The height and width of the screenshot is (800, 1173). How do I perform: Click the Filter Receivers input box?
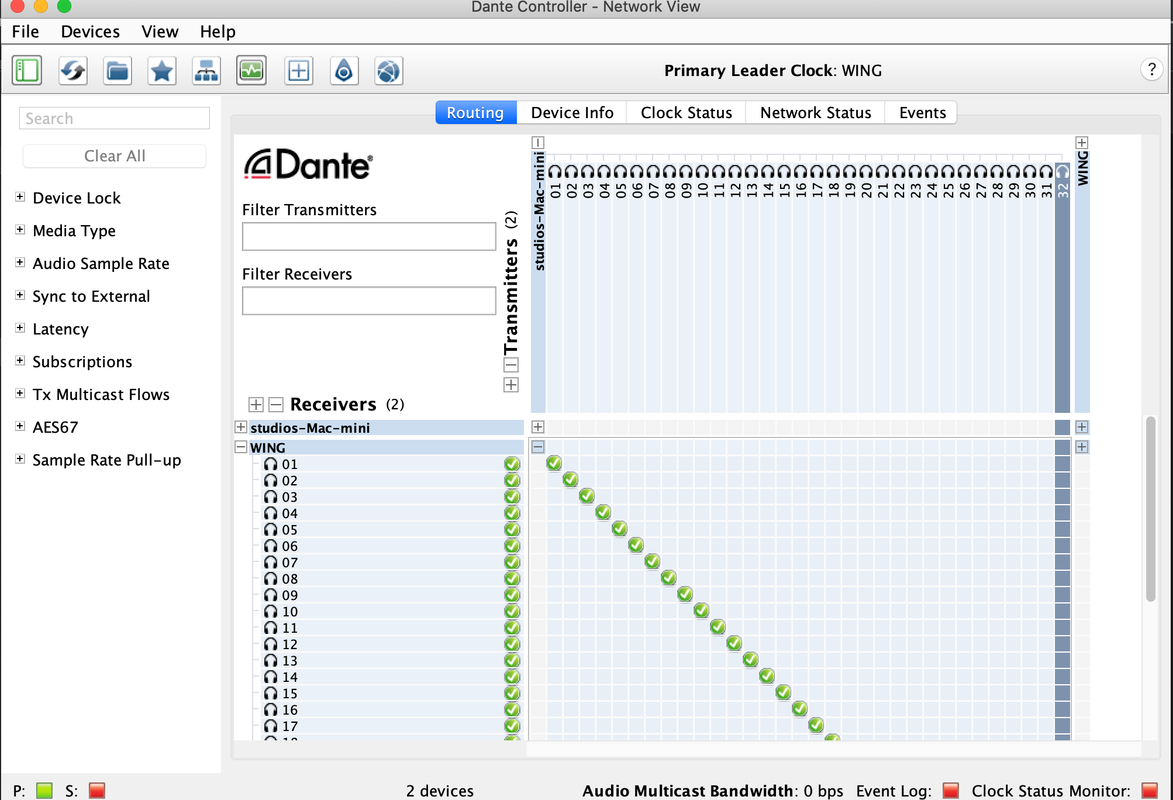point(369,301)
